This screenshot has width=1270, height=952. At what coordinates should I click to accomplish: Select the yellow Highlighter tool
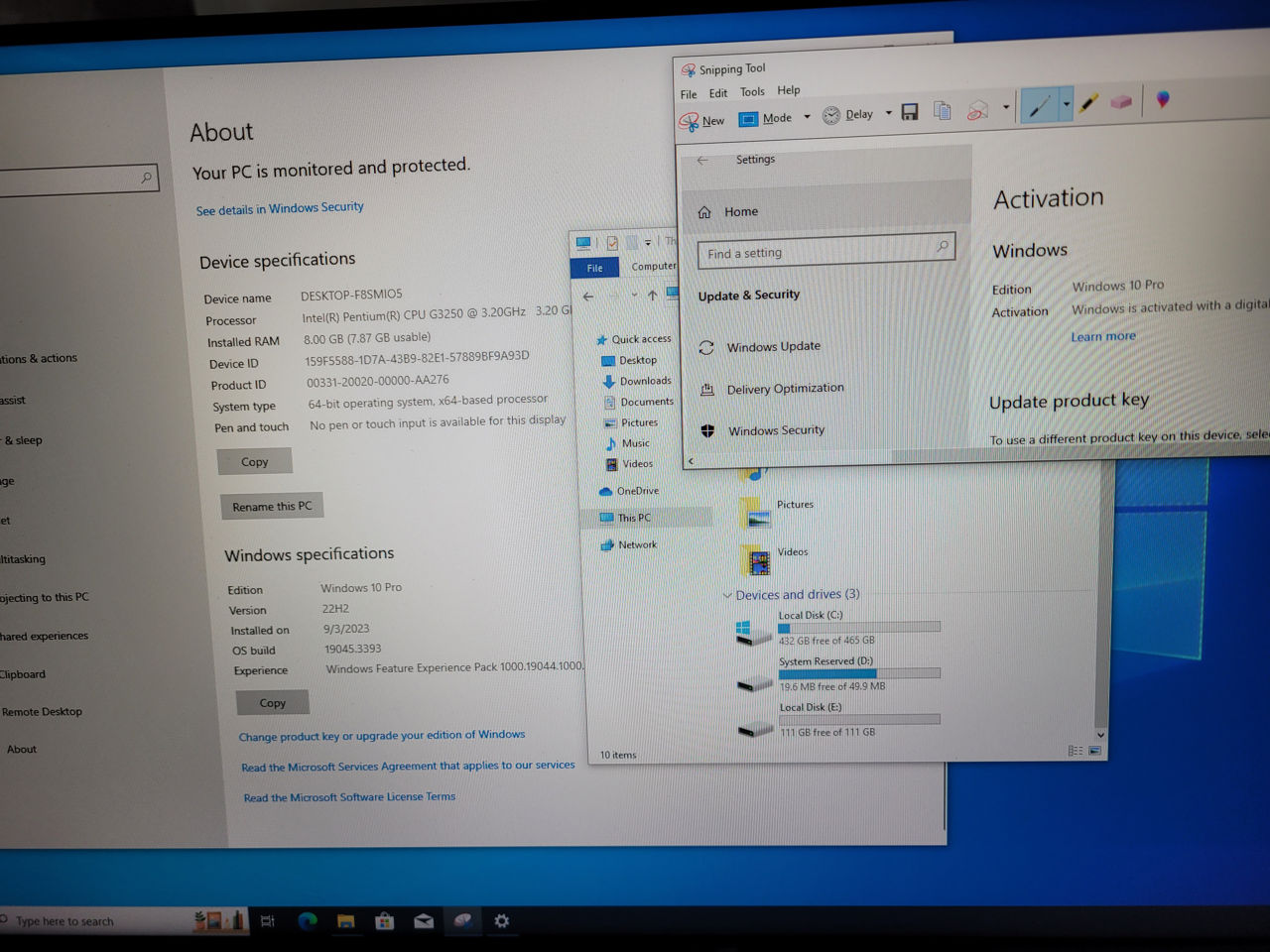(x=1088, y=102)
